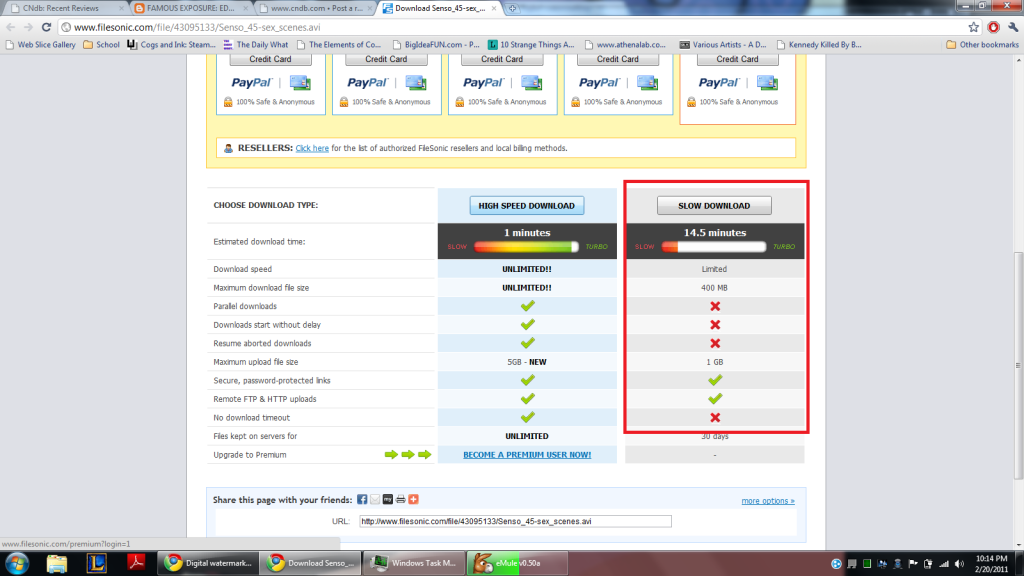Click the red extension icon beside the star
This screenshot has width=1024, height=576.
point(993,27)
